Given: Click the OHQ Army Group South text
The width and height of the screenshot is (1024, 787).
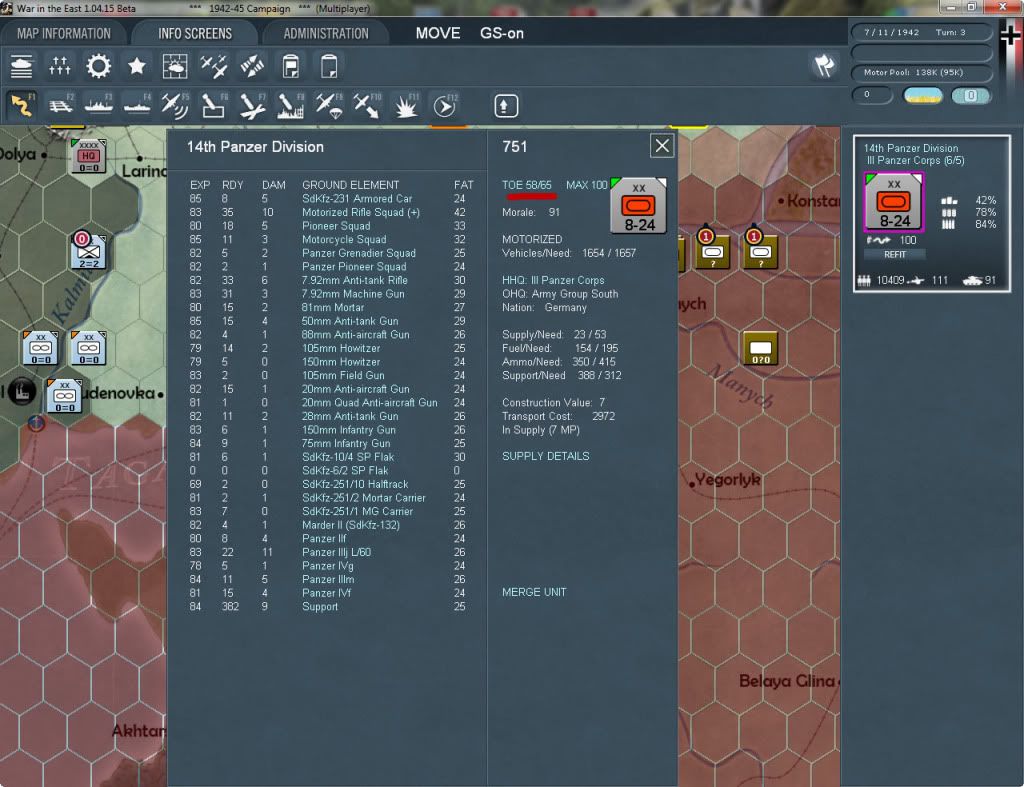Looking at the screenshot, I should pos(560,294).
